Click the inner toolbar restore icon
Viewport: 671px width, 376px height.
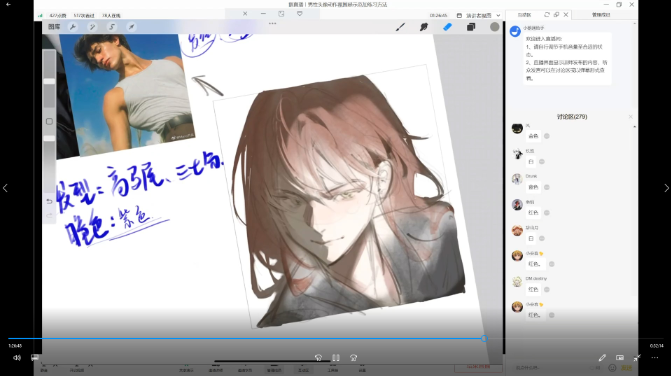click(x=281, y=14)
